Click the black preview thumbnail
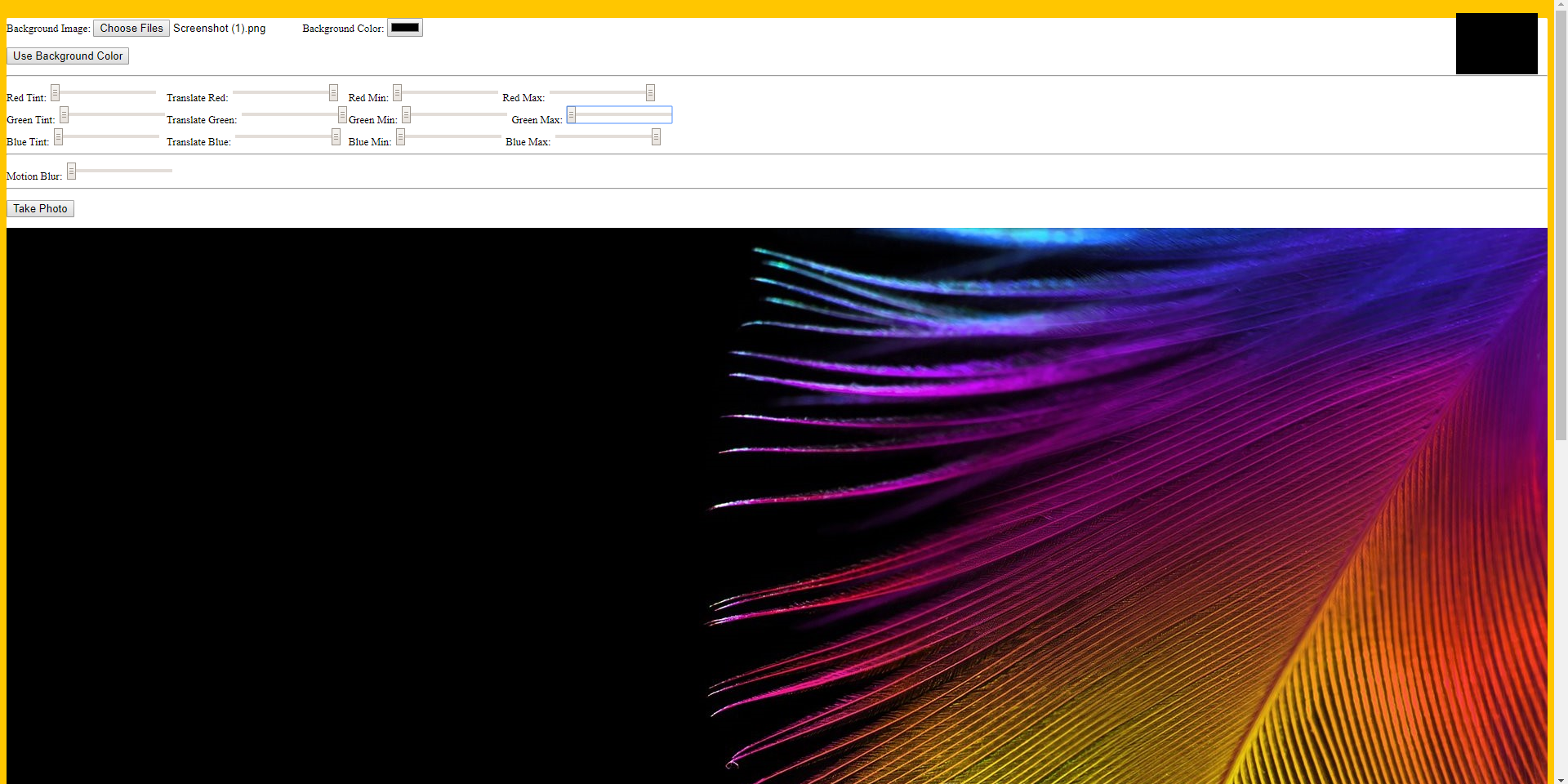The image size is (1568, 784). coord(1496,43)
